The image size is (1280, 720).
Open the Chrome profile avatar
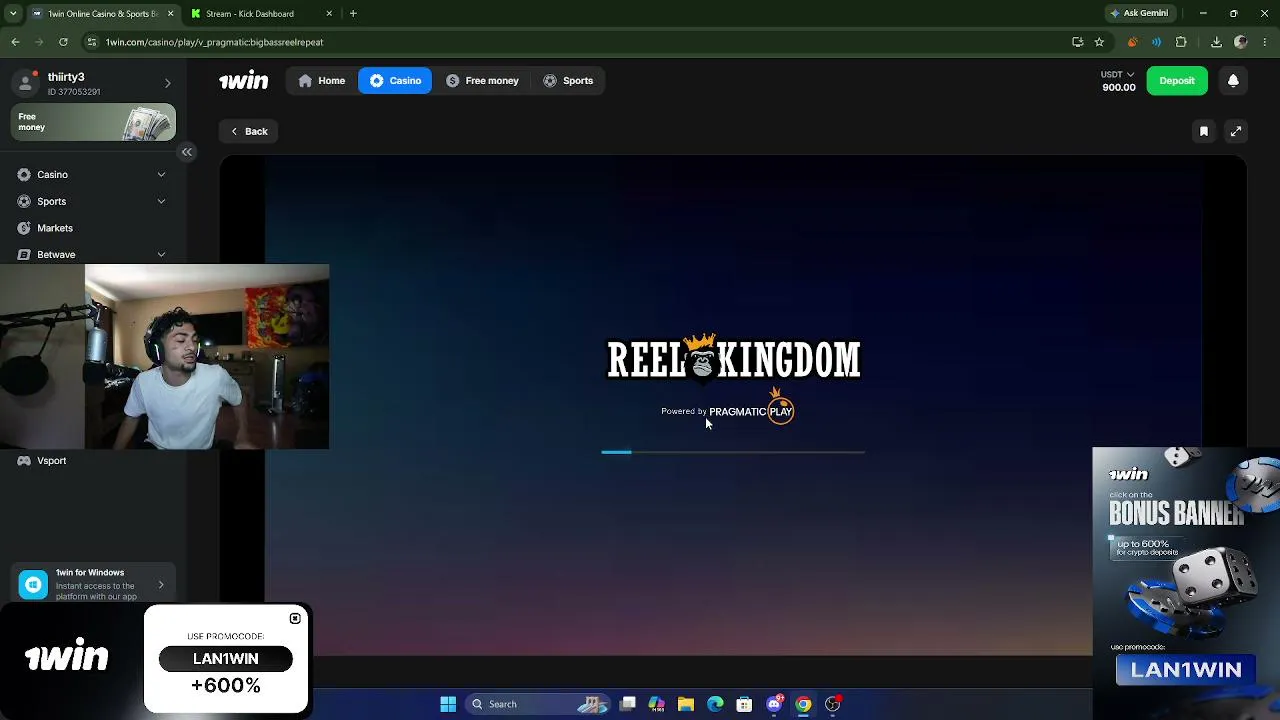click(1241, 42)
